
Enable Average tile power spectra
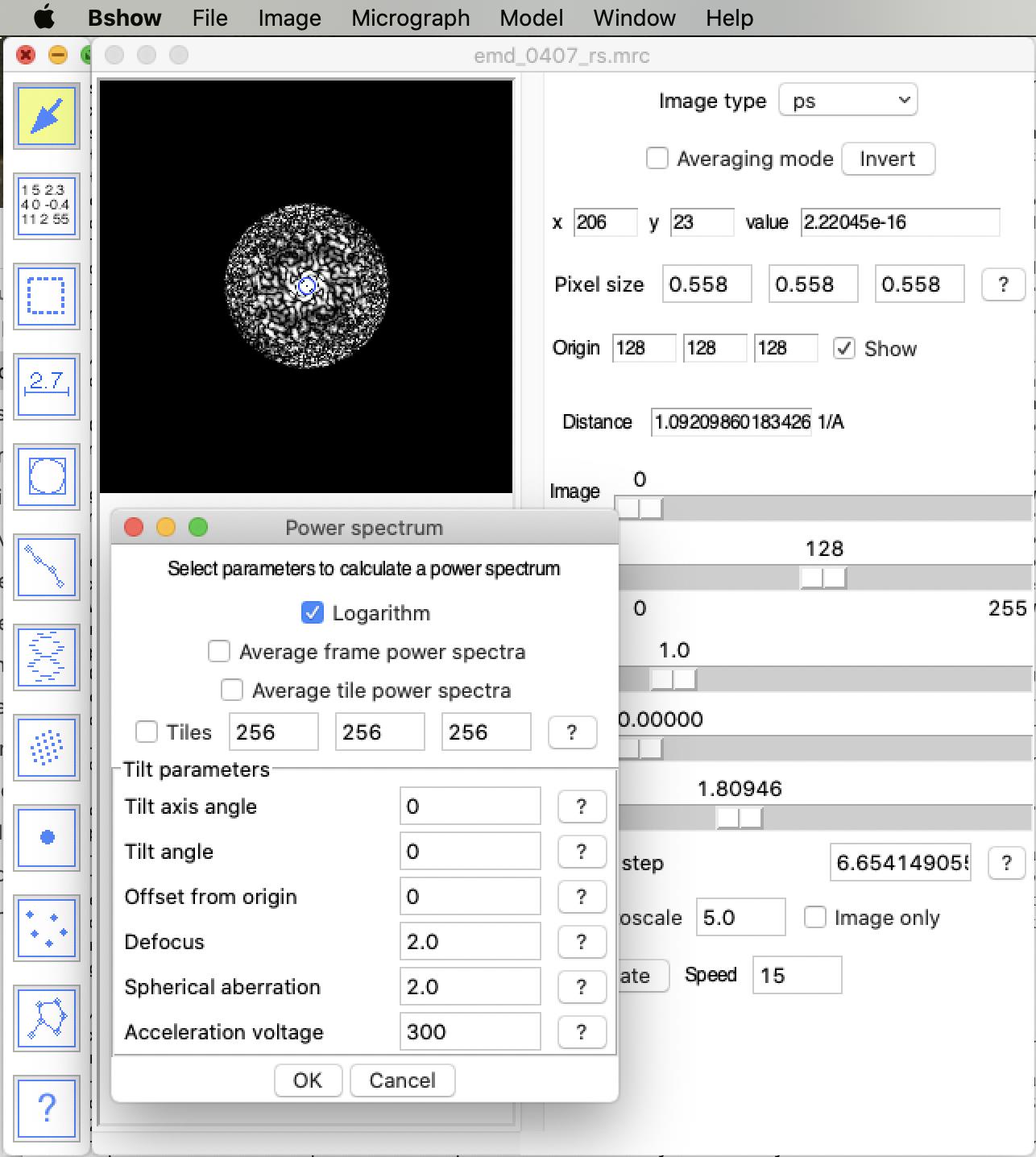coord(232,690)
